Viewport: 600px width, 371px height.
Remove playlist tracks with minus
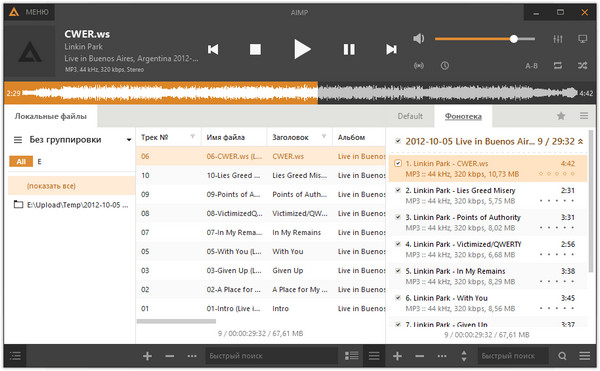pos(419,356)
